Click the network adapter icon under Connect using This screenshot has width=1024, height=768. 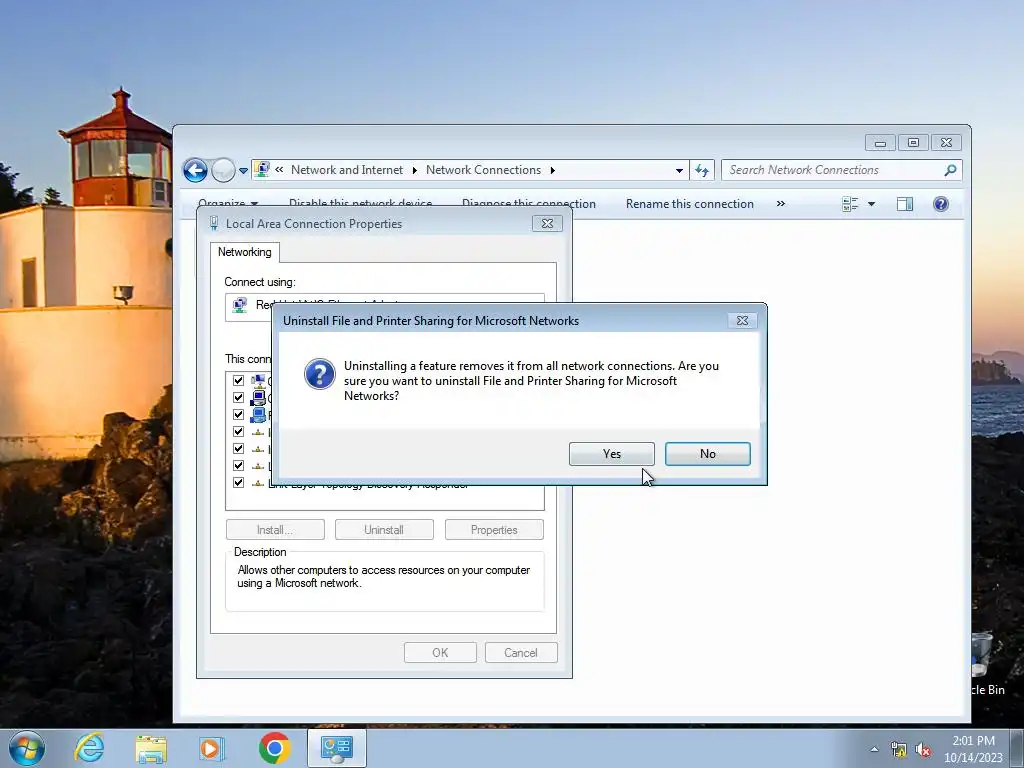point(240,305)
